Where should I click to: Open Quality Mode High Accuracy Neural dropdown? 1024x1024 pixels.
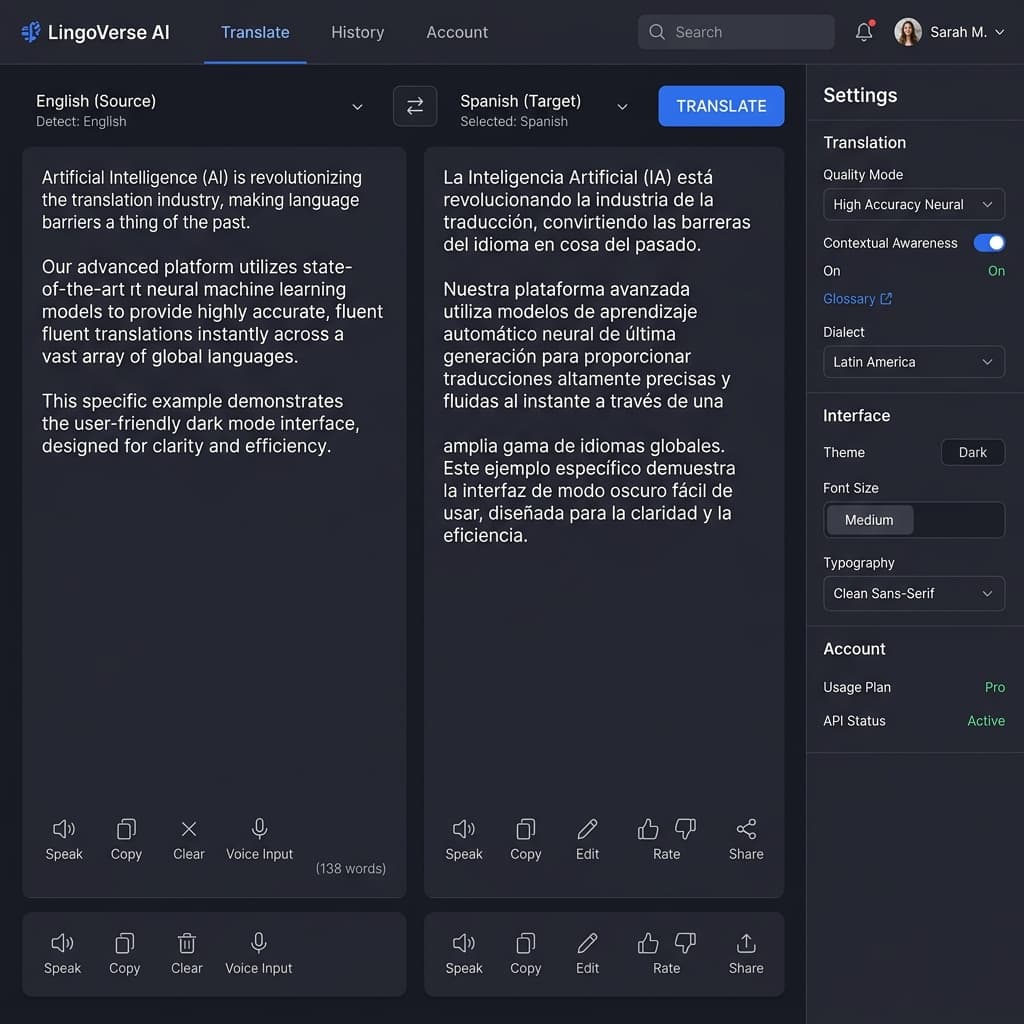pos(914,204)
